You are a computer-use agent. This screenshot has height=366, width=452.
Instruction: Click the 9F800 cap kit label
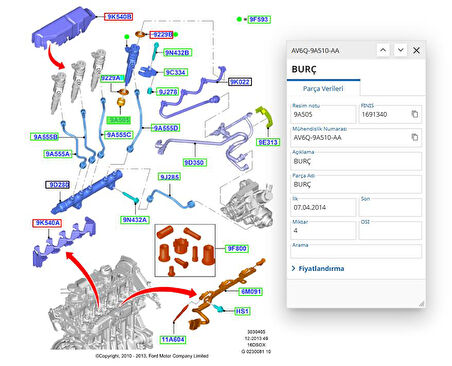[236, 248]
